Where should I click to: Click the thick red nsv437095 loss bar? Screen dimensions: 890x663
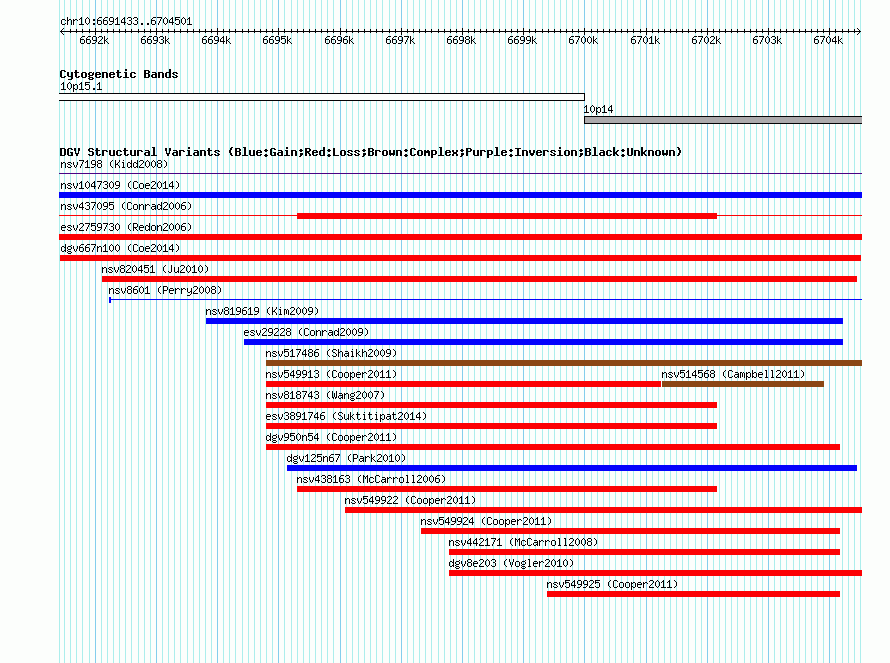tap(507, 216)
